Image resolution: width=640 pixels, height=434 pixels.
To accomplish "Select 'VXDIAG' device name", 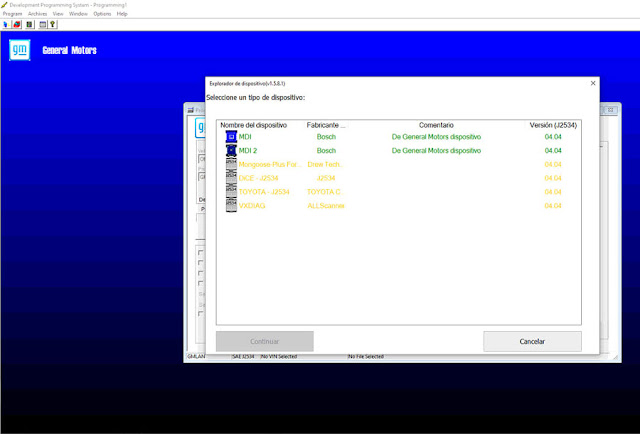I will coord(252,206).
